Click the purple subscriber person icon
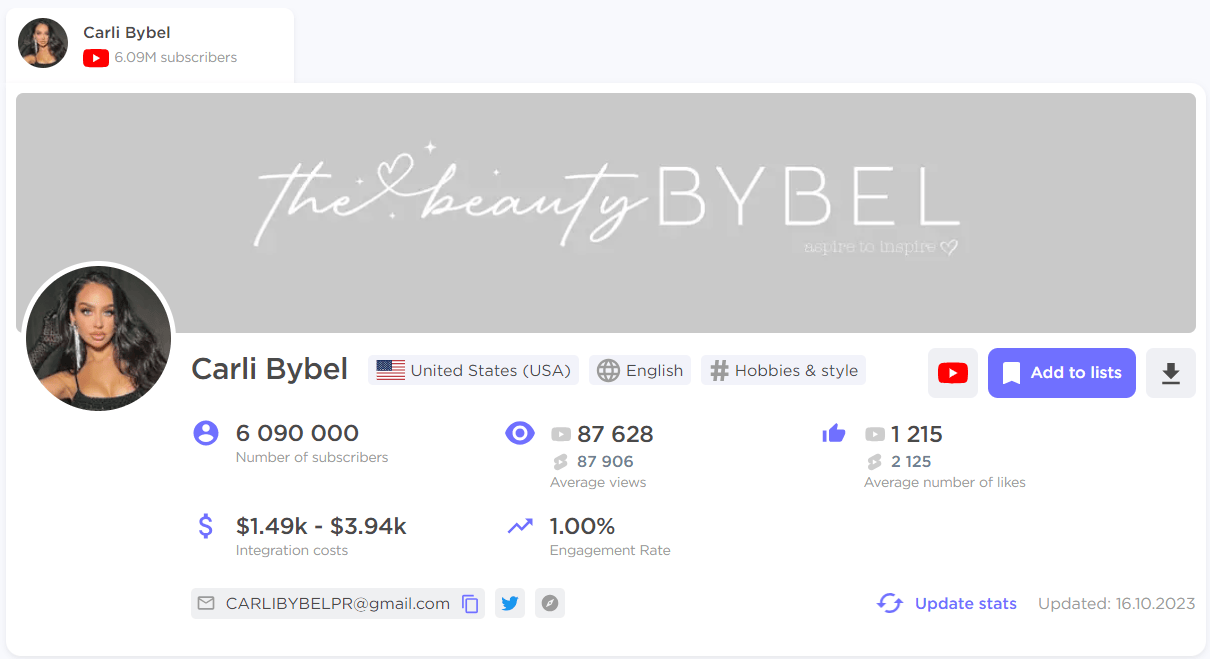1210x659 pixels. 205,433
